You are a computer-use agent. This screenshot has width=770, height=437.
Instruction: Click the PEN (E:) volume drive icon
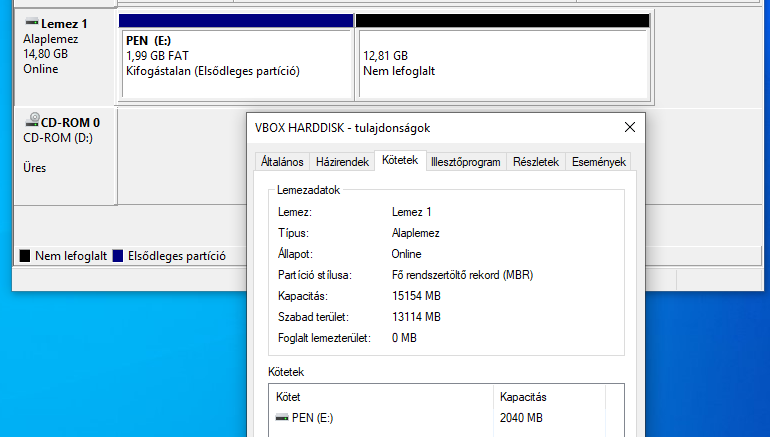(x=282, y=418)
